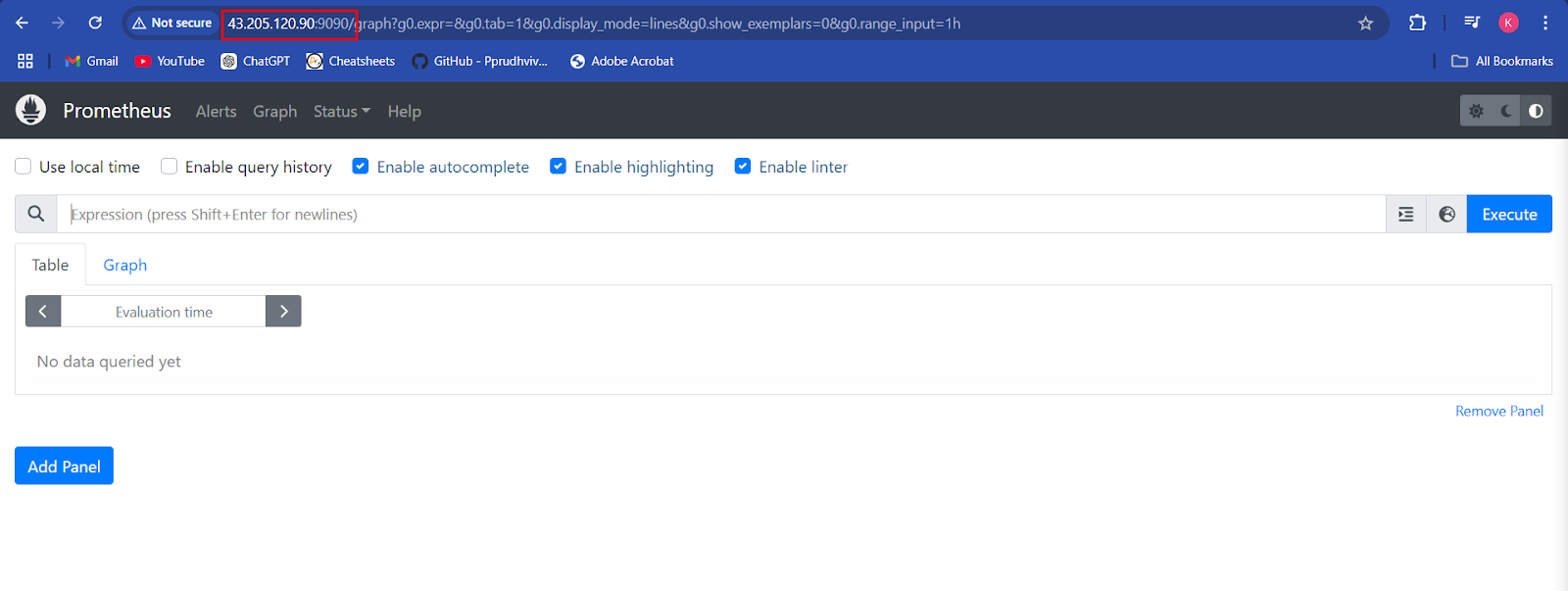Step evaluation time forward

pos(283,311)
